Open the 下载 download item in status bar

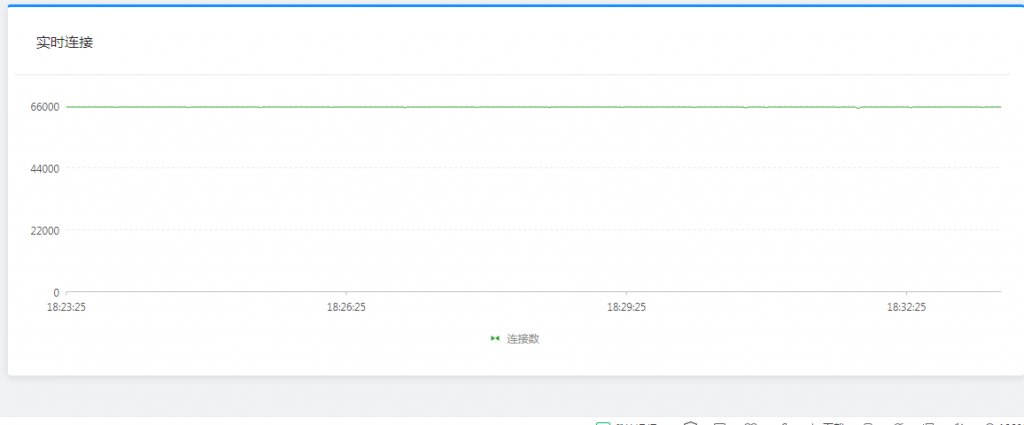(832, 423)
